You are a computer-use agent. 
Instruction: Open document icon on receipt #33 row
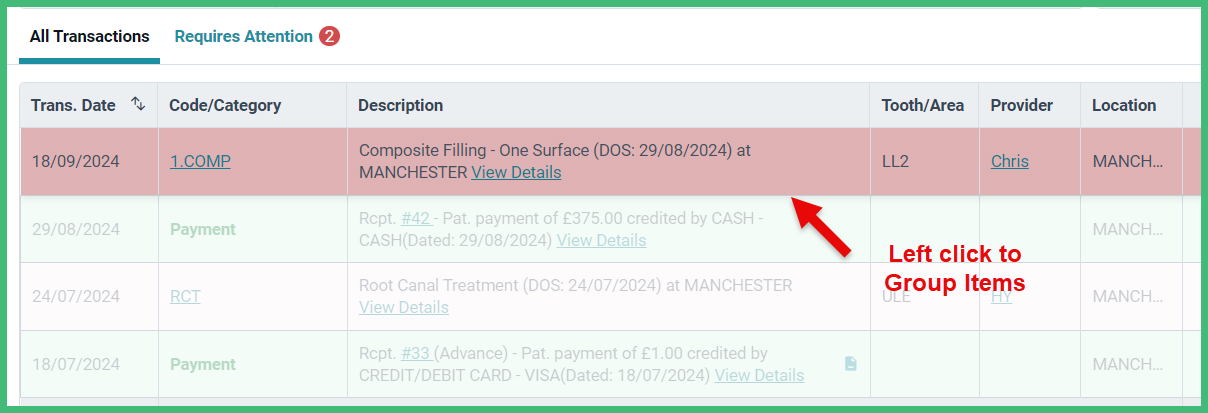tap(850, 364)
